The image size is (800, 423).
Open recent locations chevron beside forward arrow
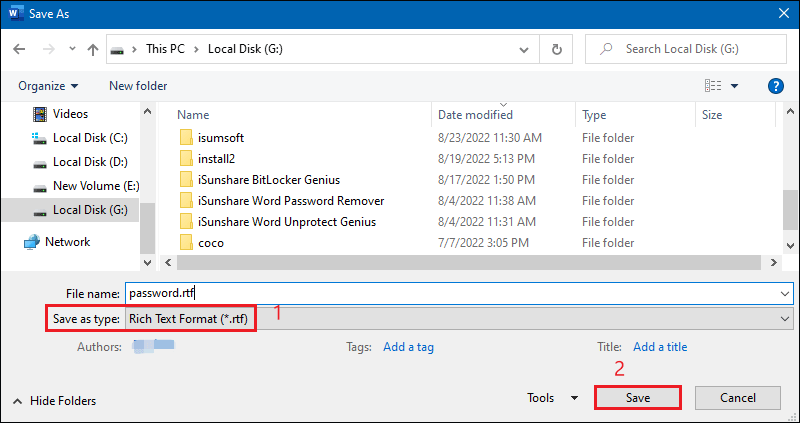pyautogui.click(x=72, y=49)
